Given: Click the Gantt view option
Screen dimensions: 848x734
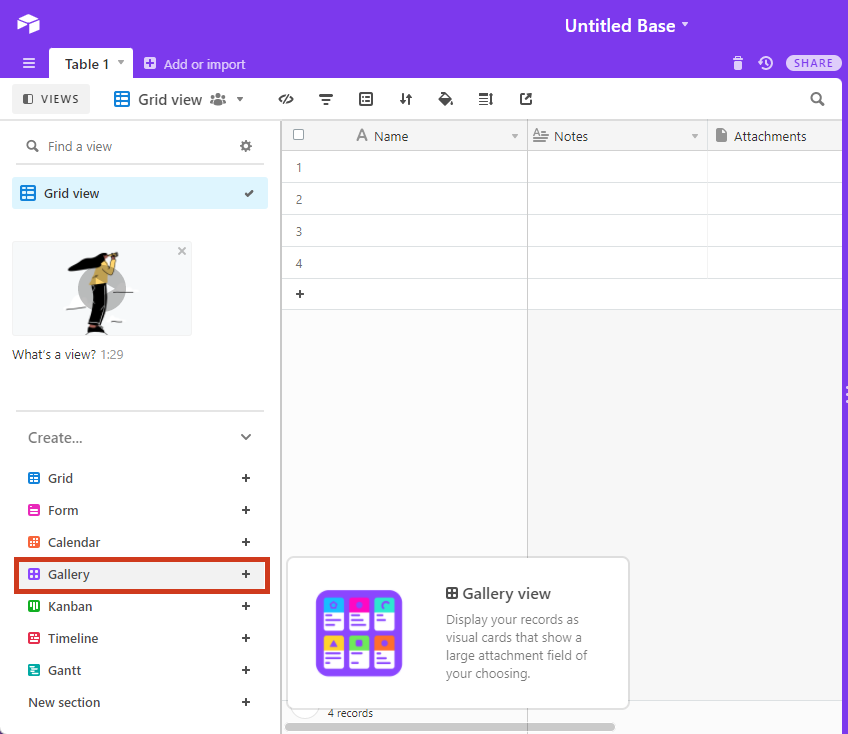Looking at the screenshot, I should coord(140,670).
